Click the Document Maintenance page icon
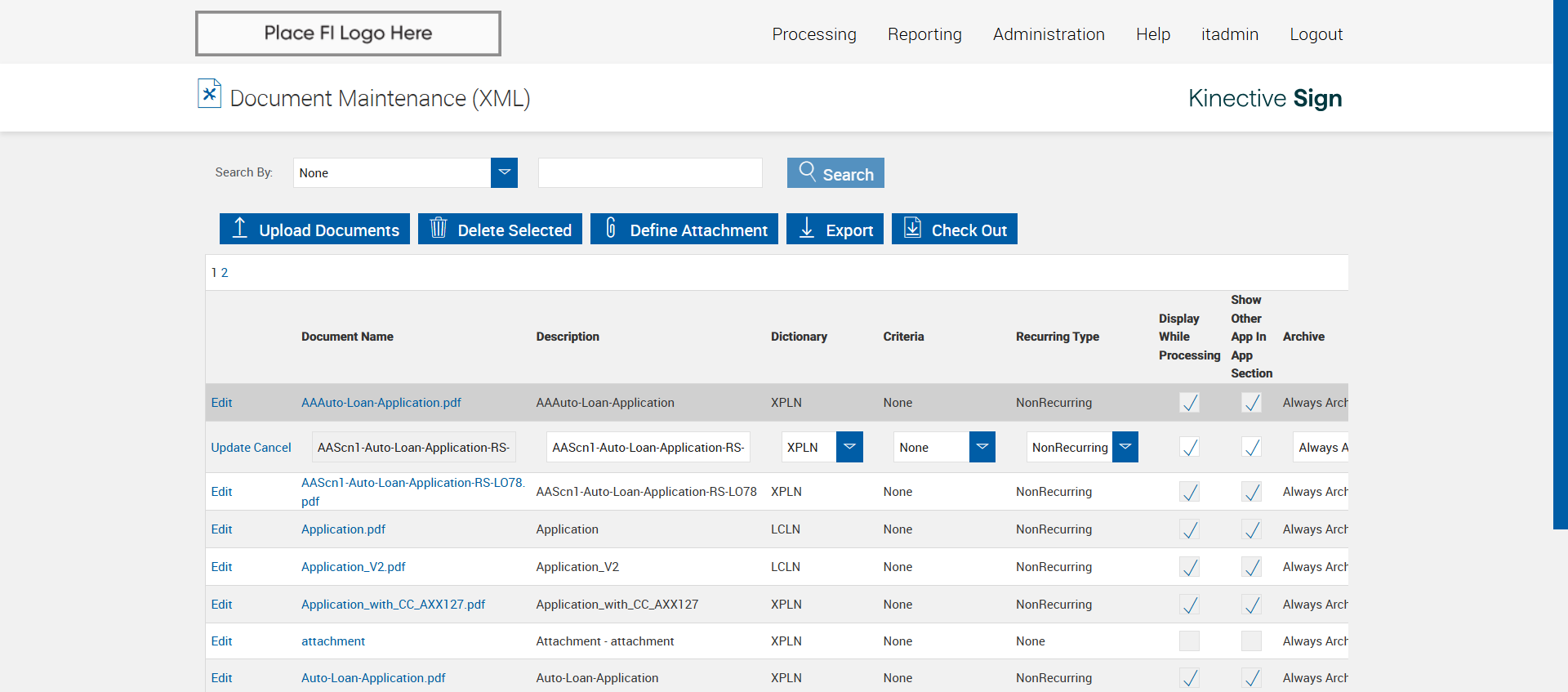This screenshot has height=692, width=1568. 209,94
